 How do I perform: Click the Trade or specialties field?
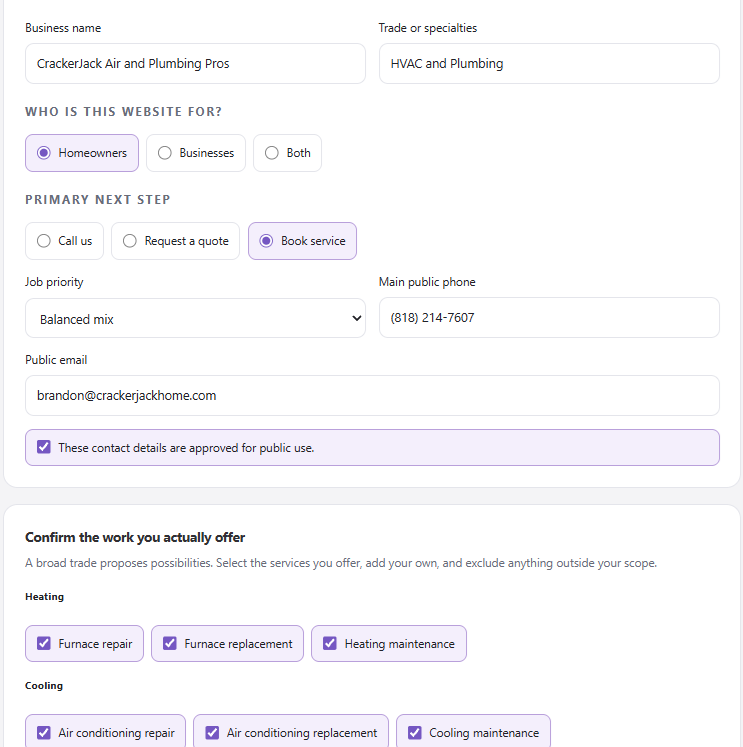coord(549,64)
